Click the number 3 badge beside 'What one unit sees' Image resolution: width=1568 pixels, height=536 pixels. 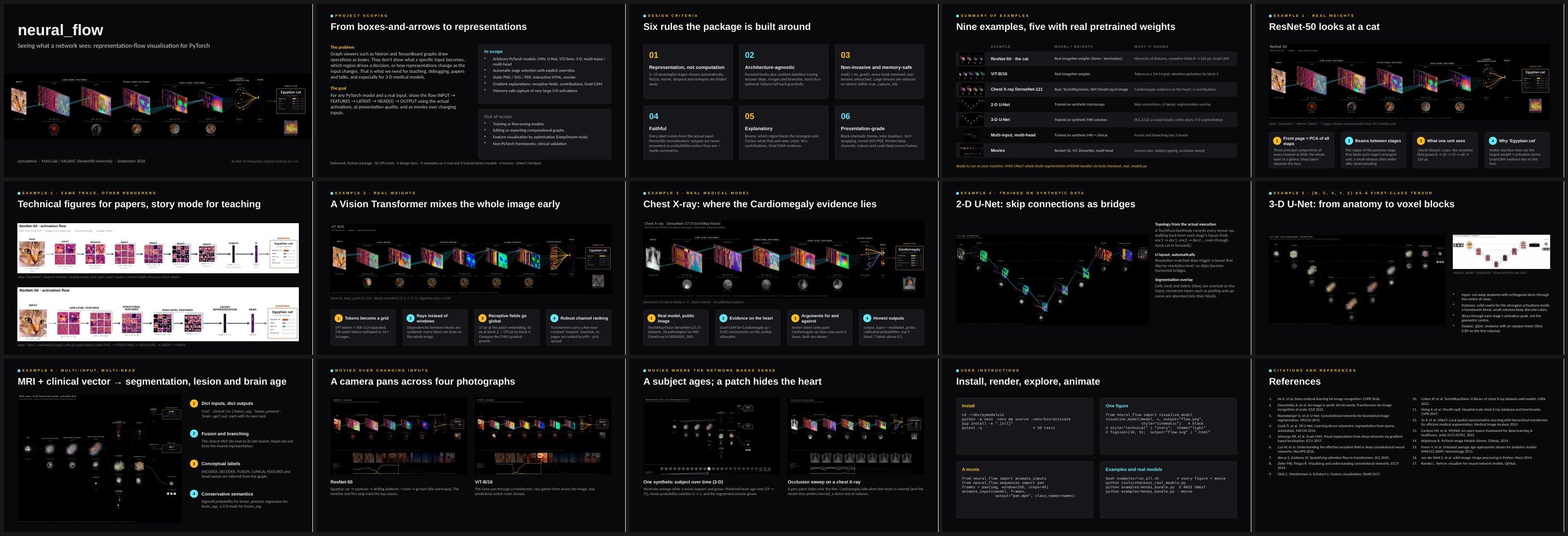point(1421,141)
